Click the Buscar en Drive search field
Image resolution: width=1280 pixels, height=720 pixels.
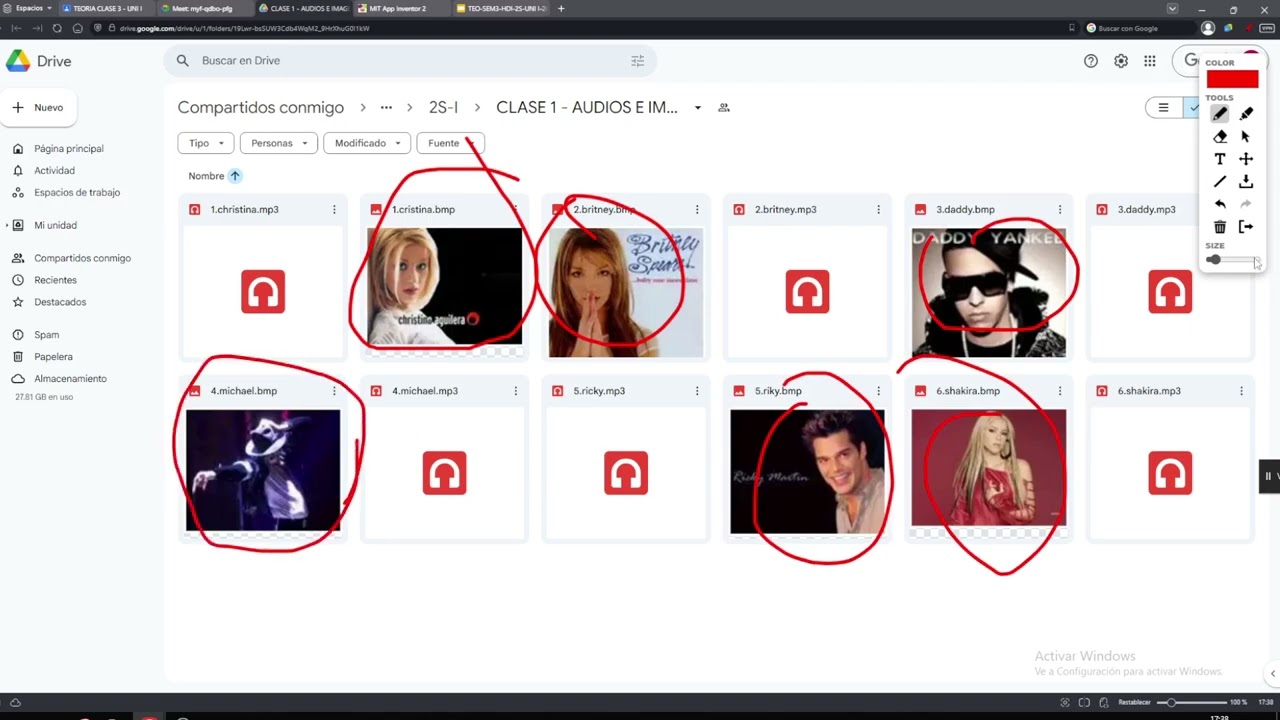[410, 61]
